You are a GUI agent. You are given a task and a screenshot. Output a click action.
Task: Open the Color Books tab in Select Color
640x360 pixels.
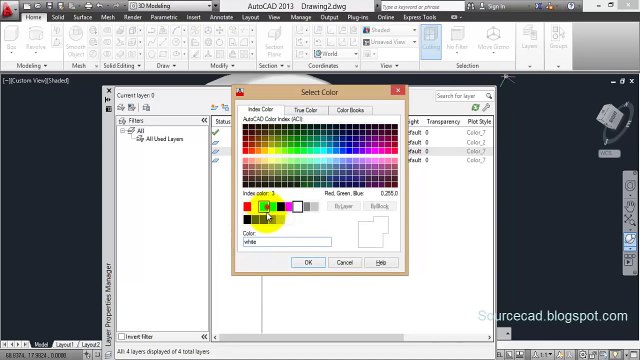[x=350, y=110]
